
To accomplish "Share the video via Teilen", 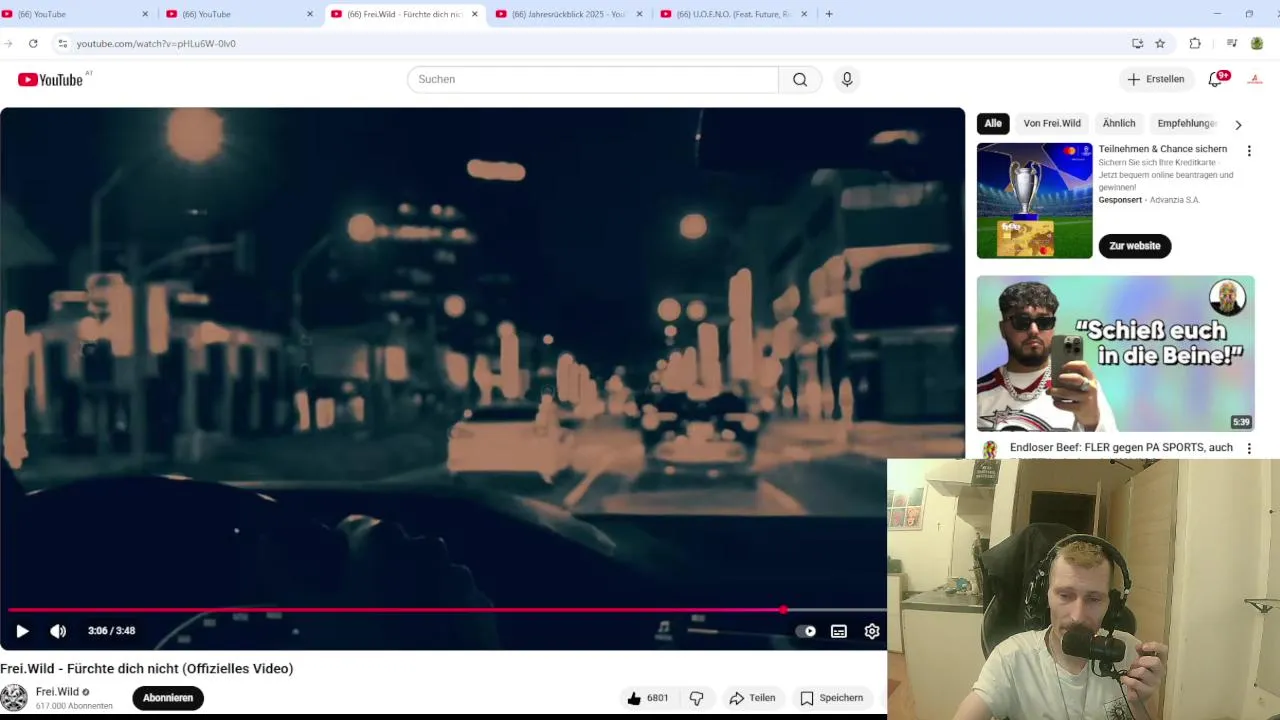I will 752,698.
